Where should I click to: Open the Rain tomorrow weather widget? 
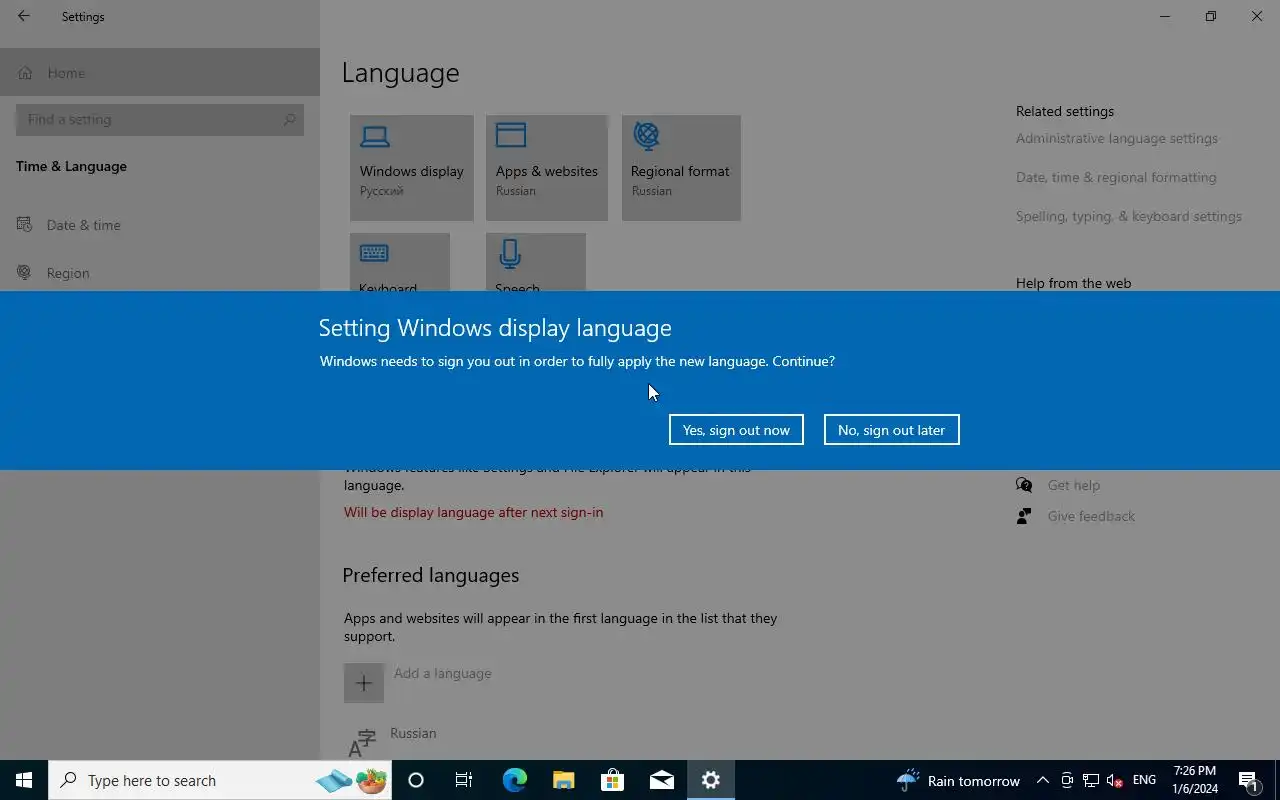(958, 780)
